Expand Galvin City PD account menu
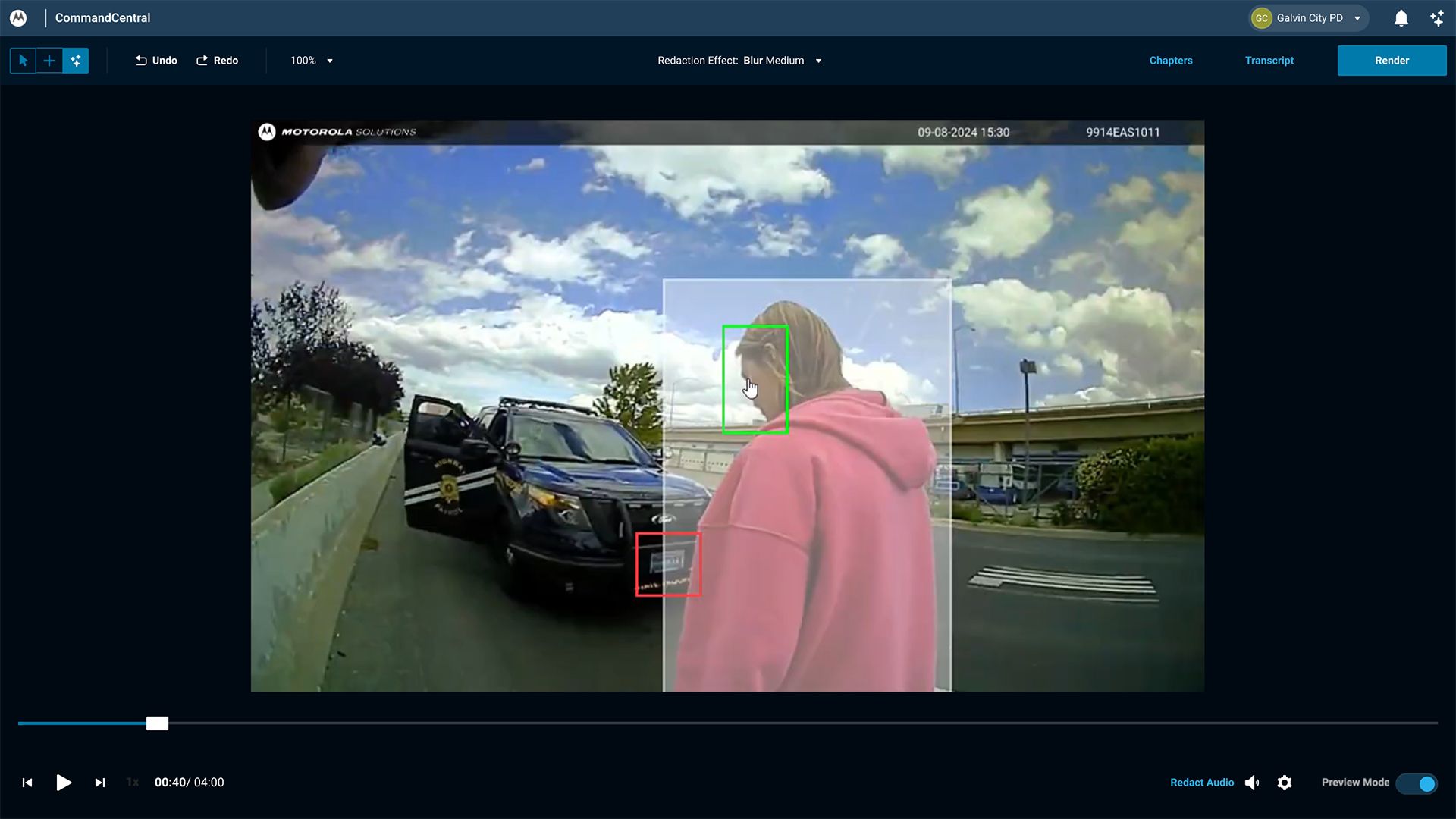Image resolution: width=1456 pixels, height=819 pixels. pos(1310,18)
